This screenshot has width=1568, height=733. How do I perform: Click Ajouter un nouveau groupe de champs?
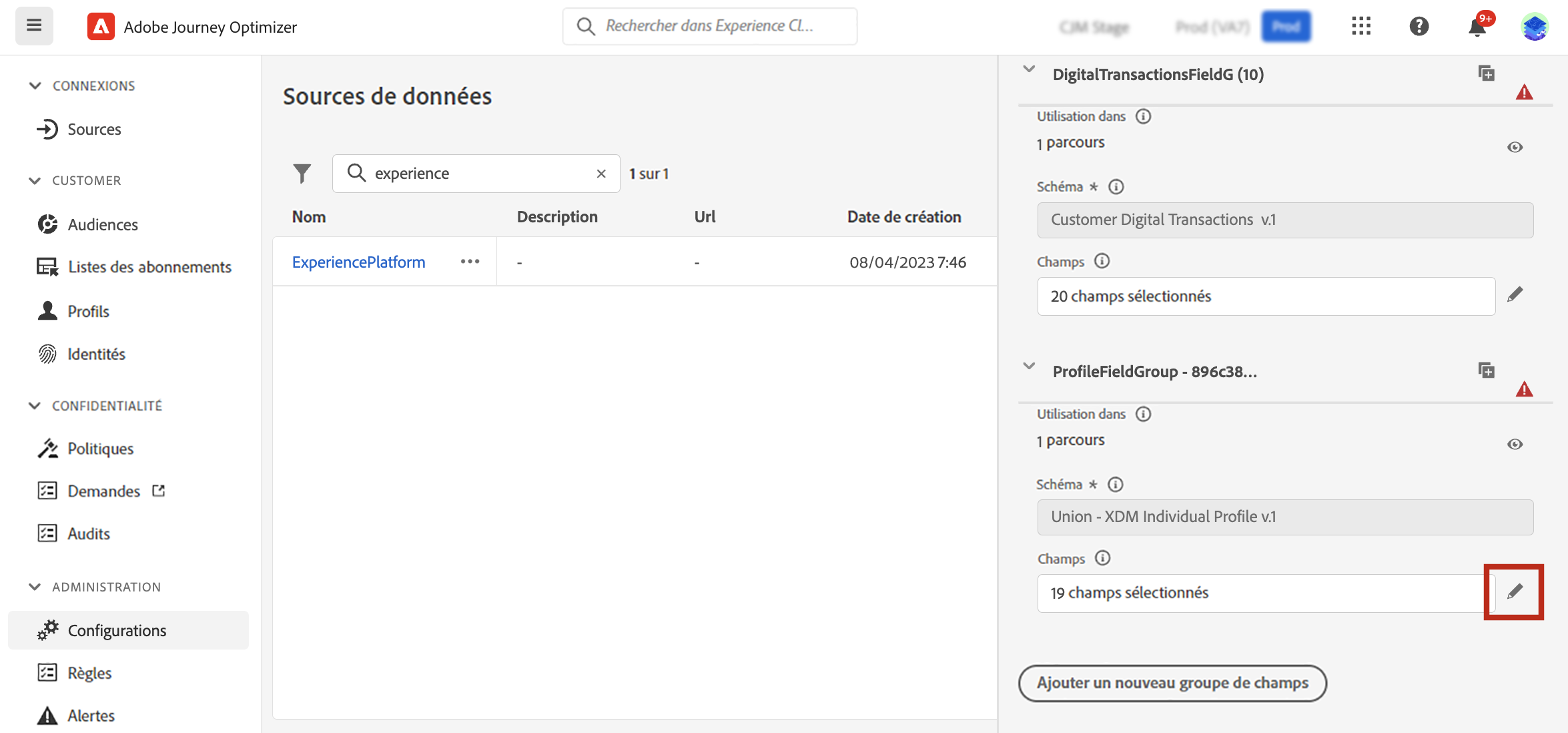tap(1172, 683)
